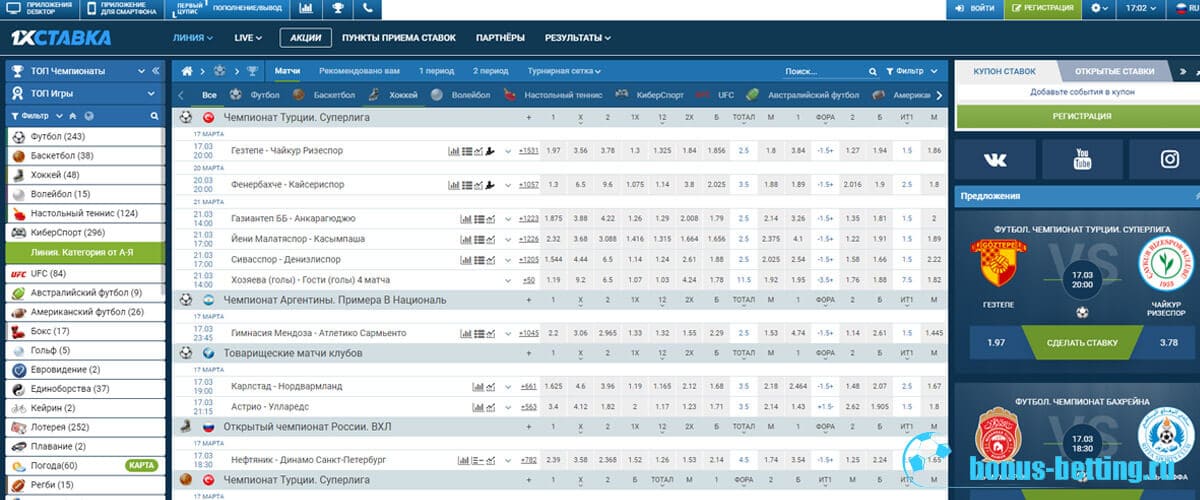1200x500 pixels.
Task: Click the statistics bar chart icon in top bar
Action: pos(305,8)
